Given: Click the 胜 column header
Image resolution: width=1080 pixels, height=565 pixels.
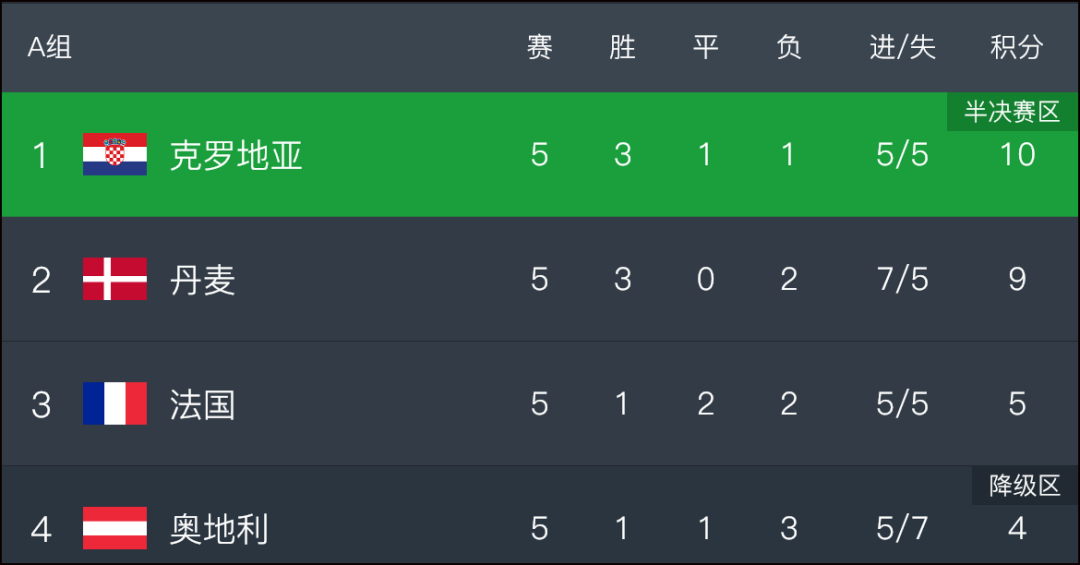Looking at the screenshot, I should (622, 48).
